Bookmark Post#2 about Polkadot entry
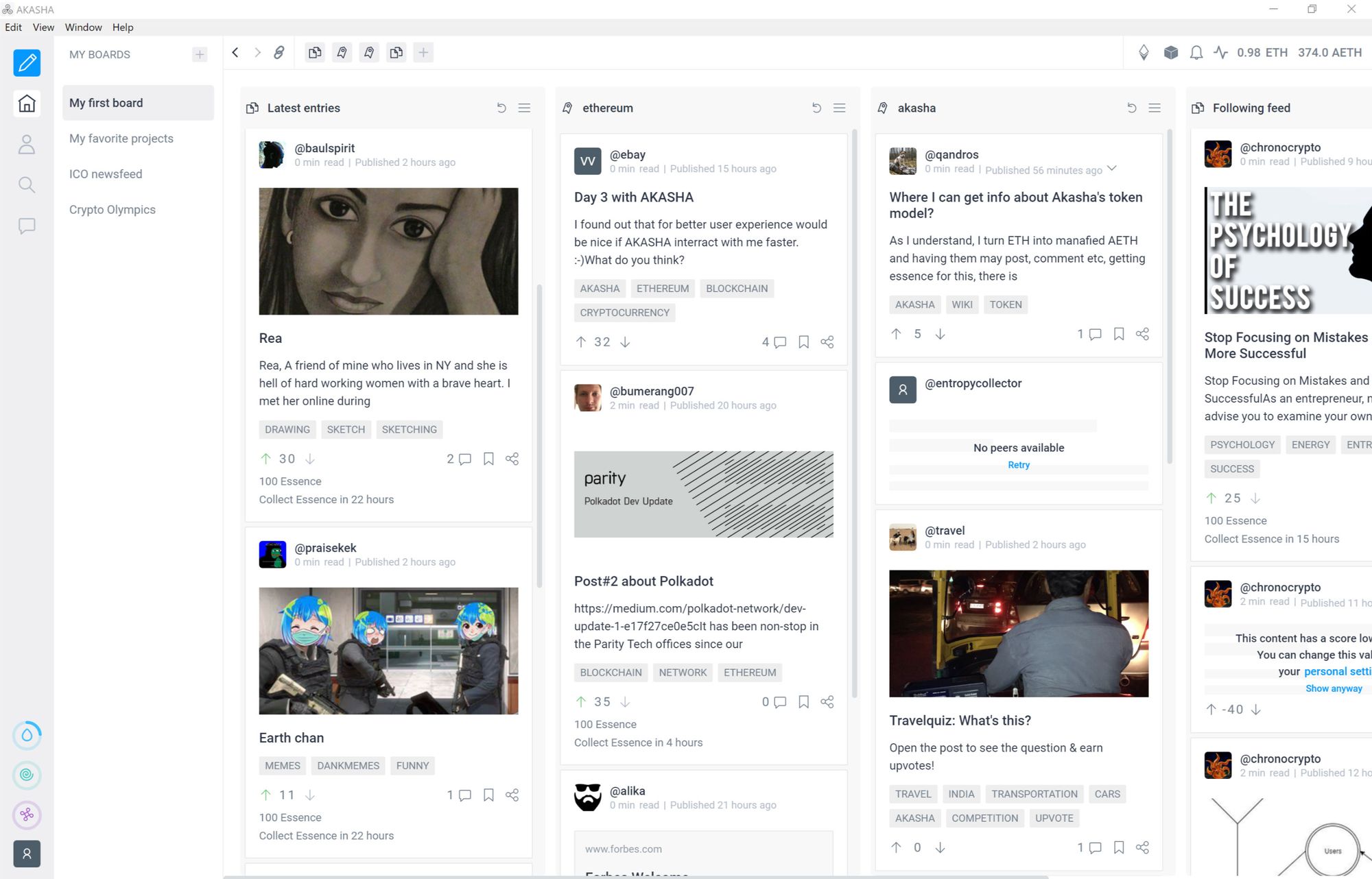The width and height of the screenshot is (1372, 879). pos(803,701)
